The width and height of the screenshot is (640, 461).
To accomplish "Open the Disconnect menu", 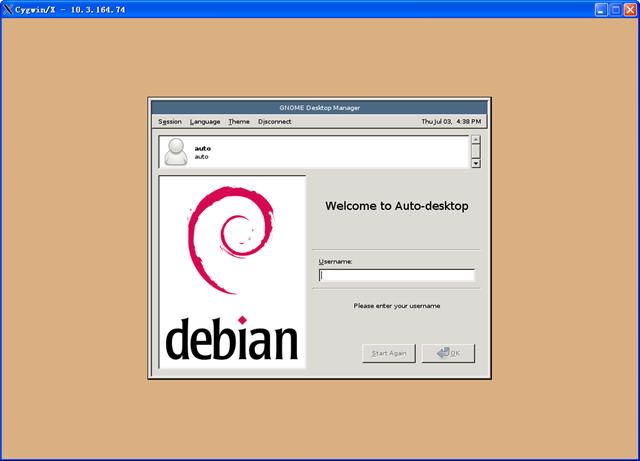I will point(274,122).
